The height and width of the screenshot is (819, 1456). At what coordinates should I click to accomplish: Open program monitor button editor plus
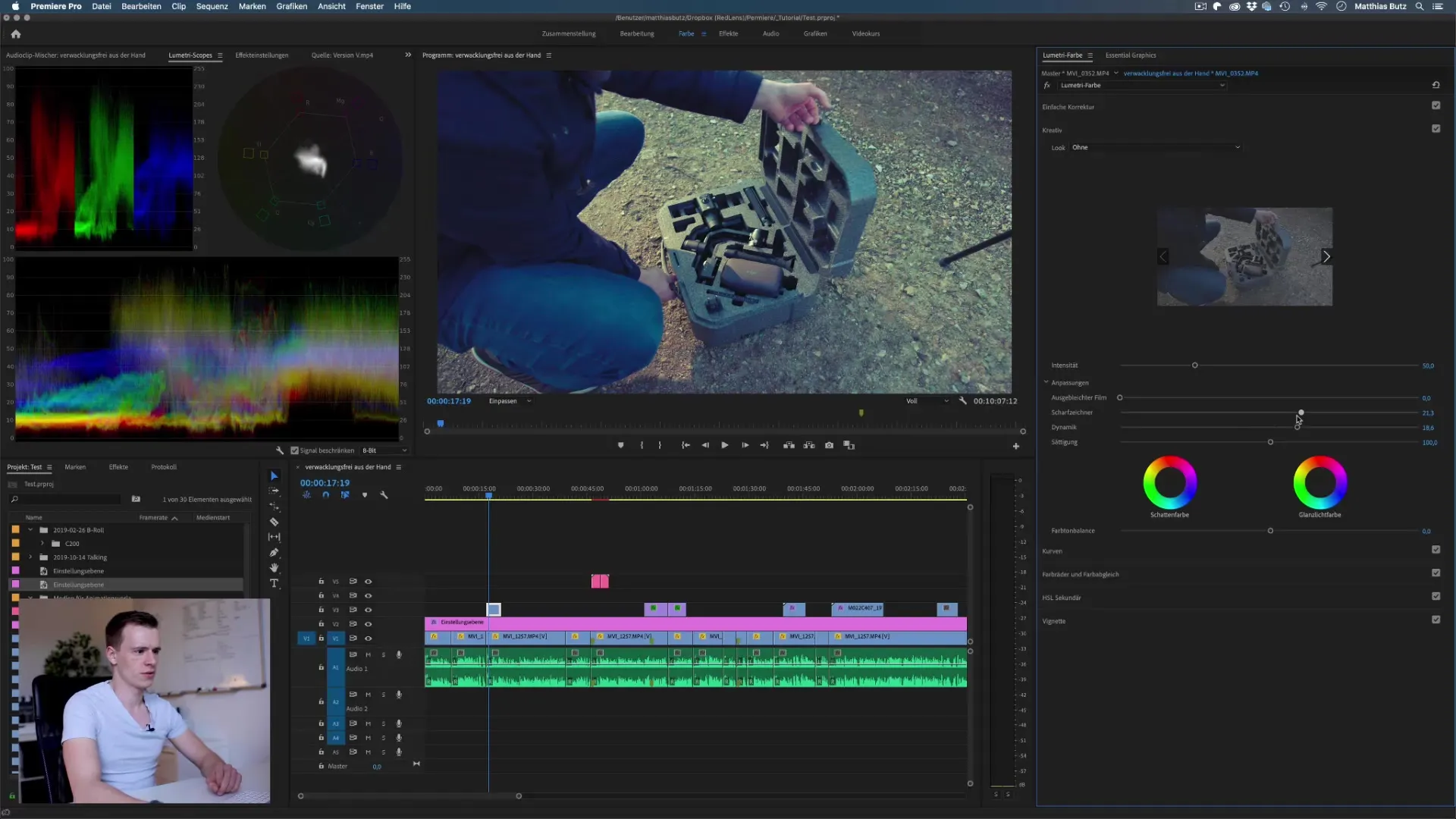[1016, 446]
